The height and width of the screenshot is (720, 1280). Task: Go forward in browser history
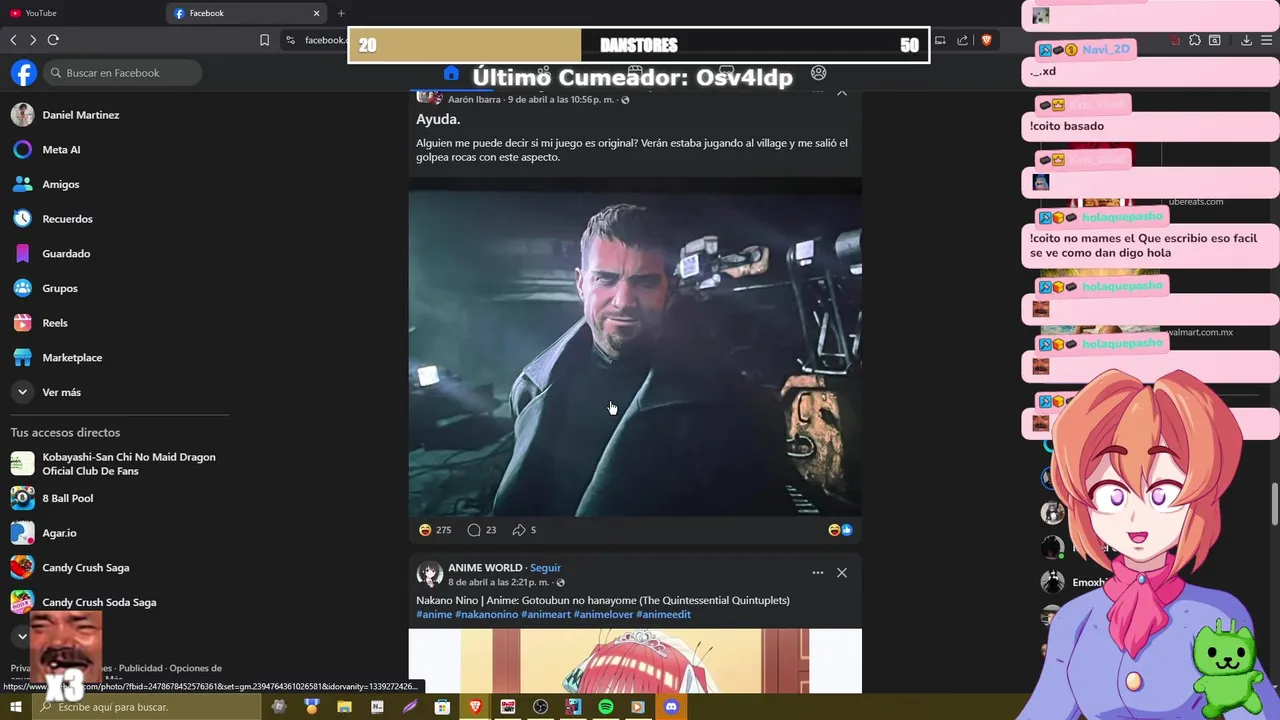[x=33, y=40]
